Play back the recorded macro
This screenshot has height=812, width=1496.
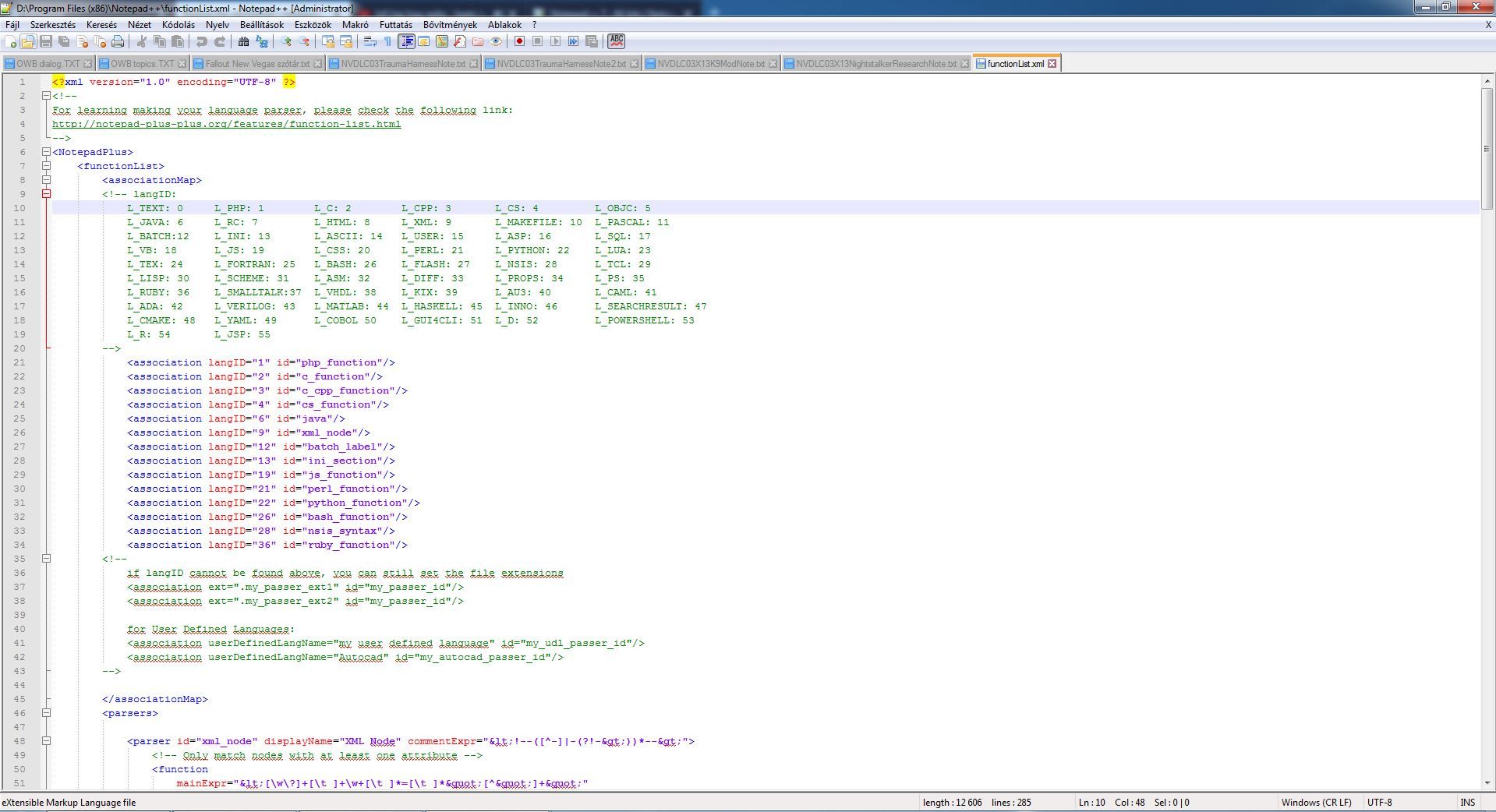(x=555, y=41)
